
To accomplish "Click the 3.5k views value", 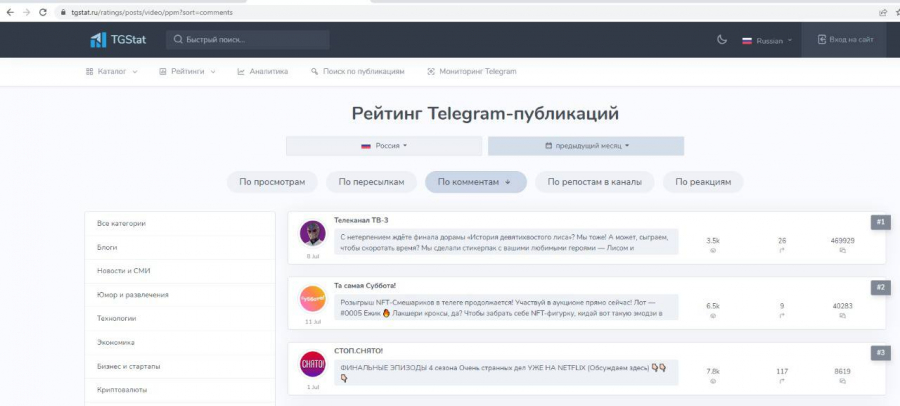I will coord(713,241).
